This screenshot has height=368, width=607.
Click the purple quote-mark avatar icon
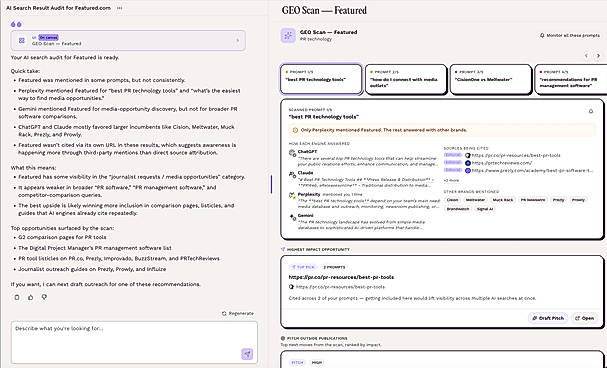(16, 24)
